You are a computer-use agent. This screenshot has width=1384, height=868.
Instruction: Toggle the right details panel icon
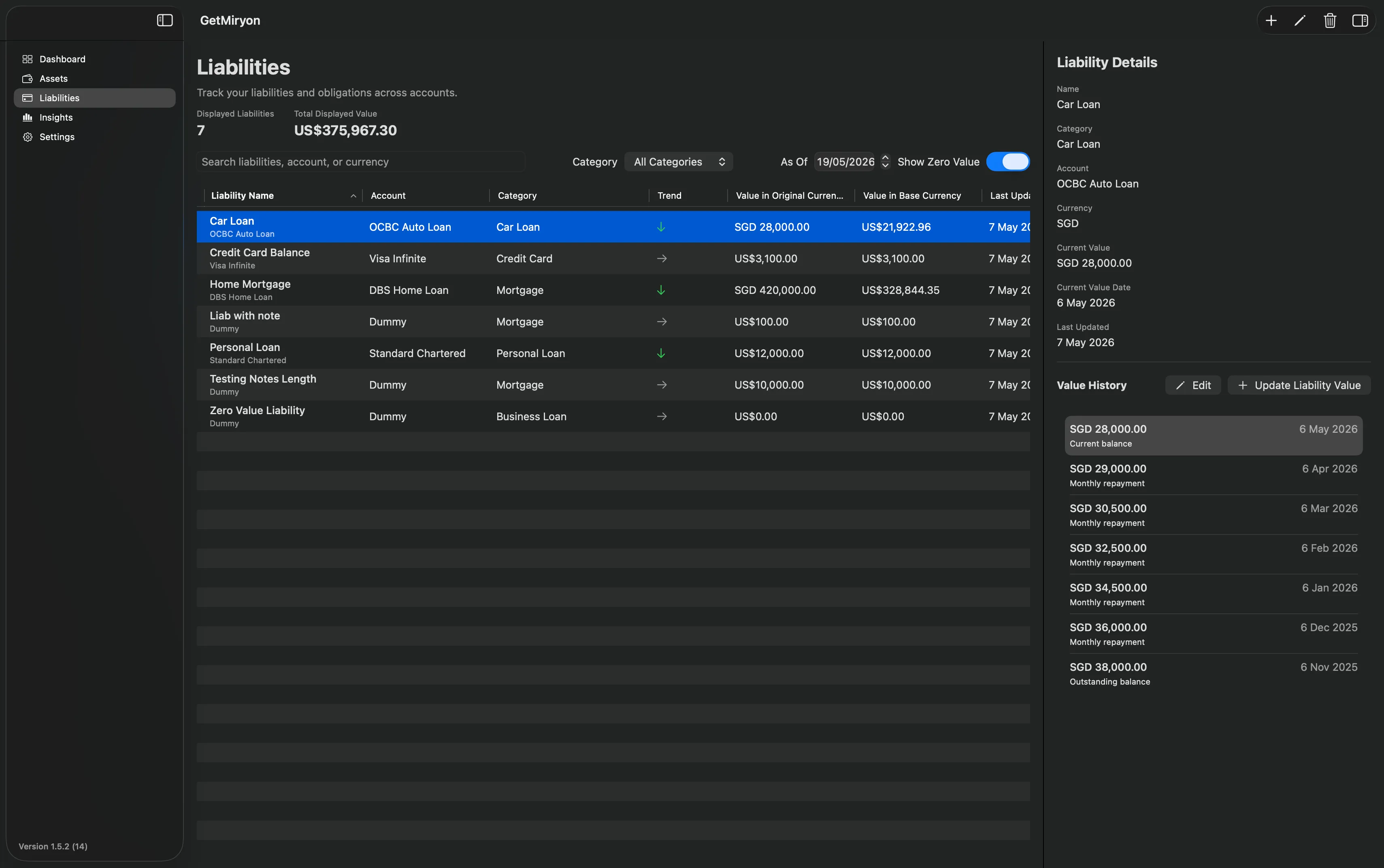1360,21
